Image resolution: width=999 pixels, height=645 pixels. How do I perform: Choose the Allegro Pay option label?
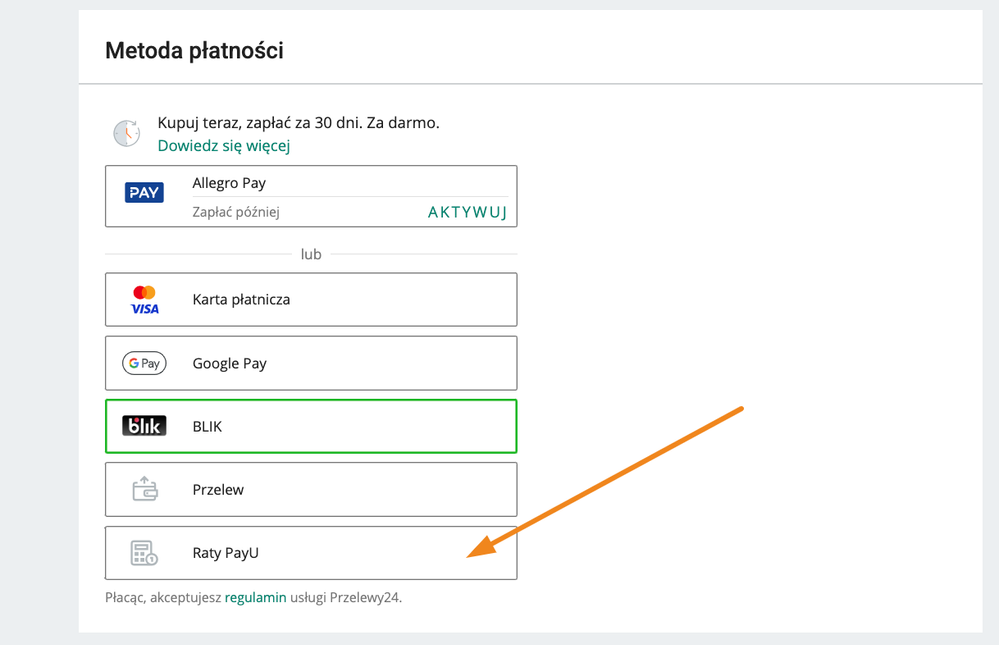[229, 183]
